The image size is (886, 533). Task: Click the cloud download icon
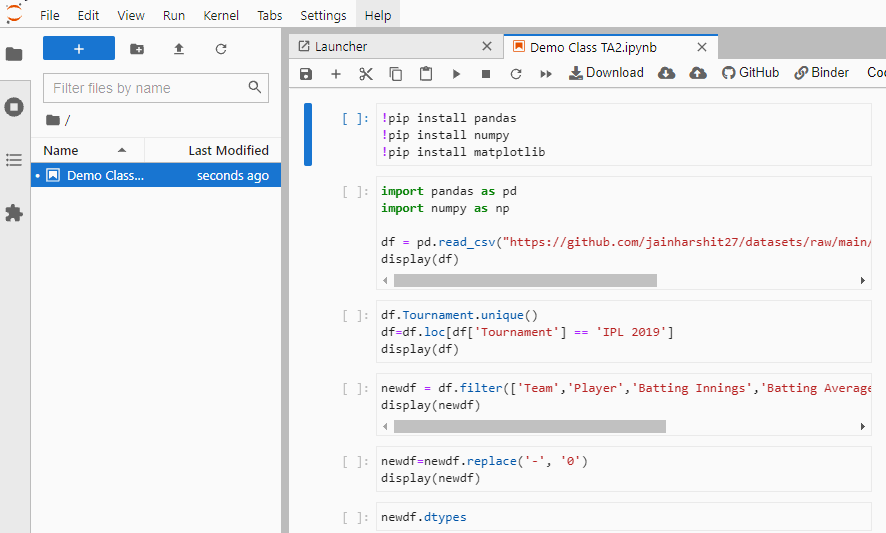tap(666, 73)
